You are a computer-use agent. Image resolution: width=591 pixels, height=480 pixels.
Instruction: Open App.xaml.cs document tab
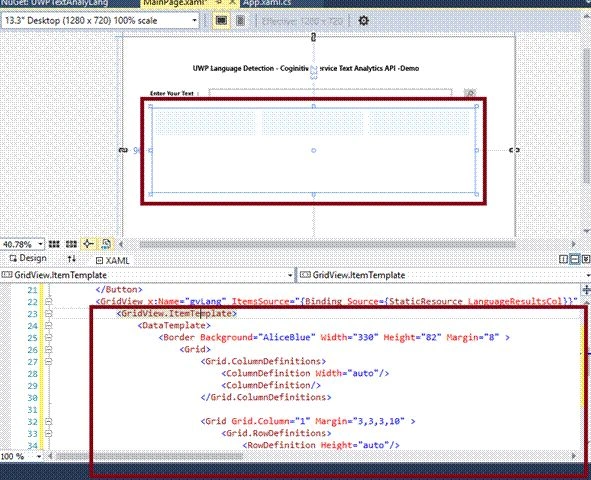(x=267, y=3)
